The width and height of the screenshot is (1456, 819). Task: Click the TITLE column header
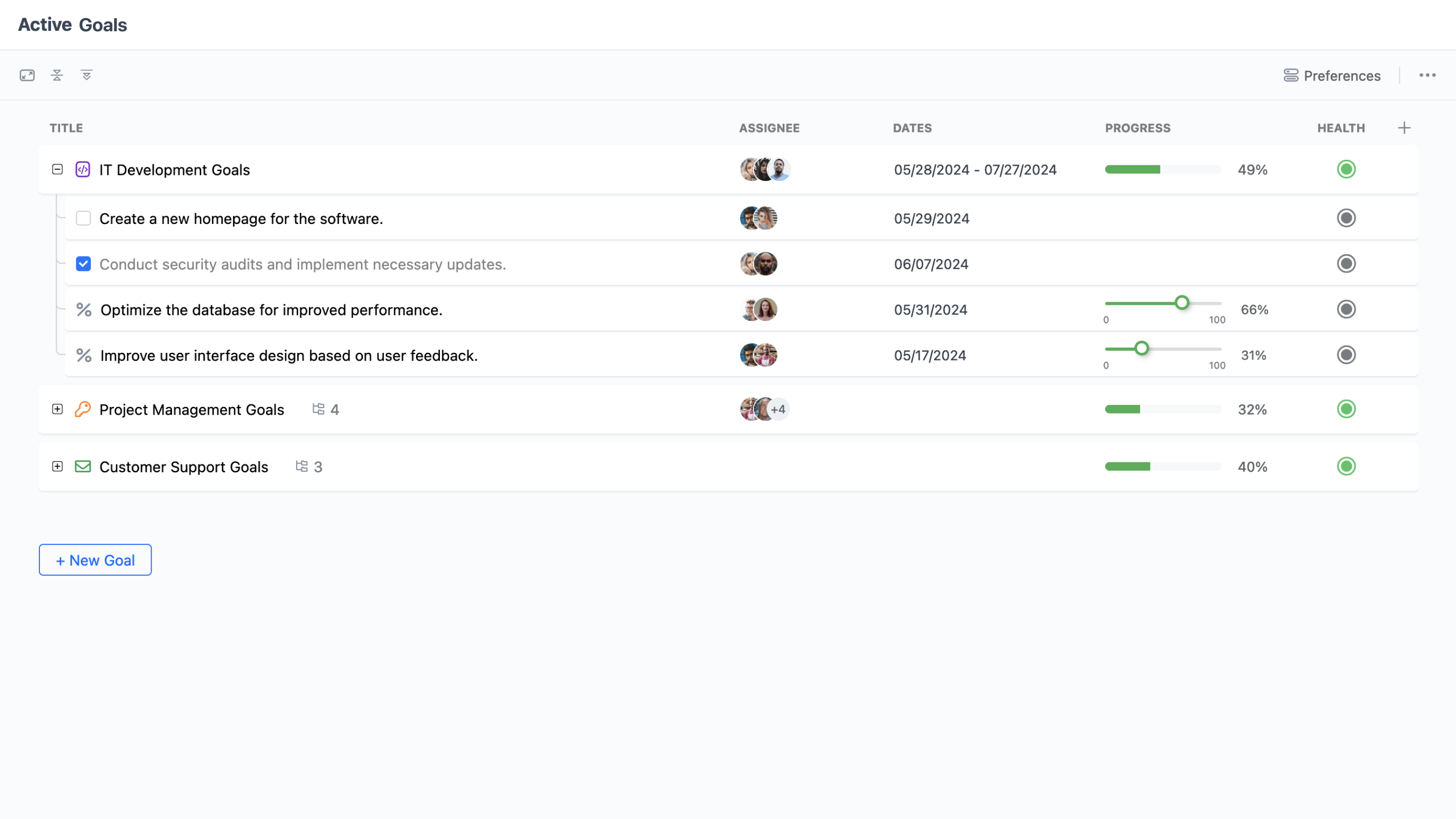66,128
